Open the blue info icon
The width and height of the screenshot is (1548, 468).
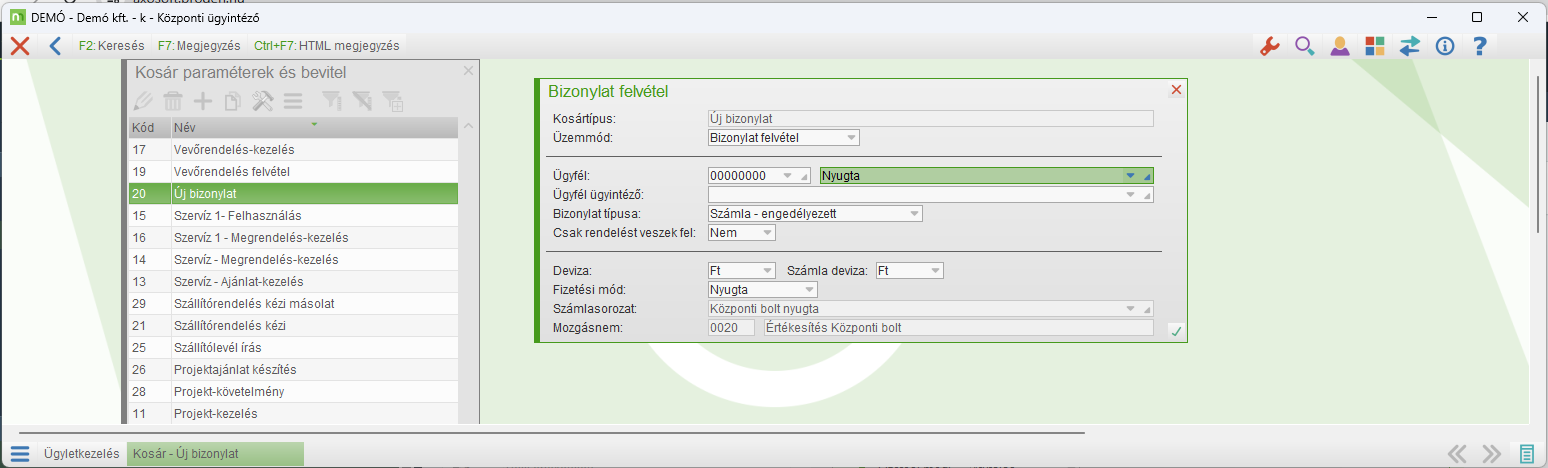tap(1444, 46)
